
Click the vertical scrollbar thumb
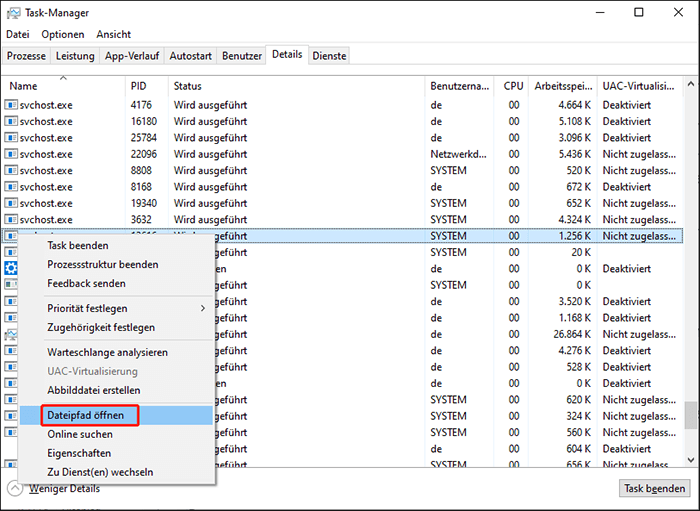point(690,414)
